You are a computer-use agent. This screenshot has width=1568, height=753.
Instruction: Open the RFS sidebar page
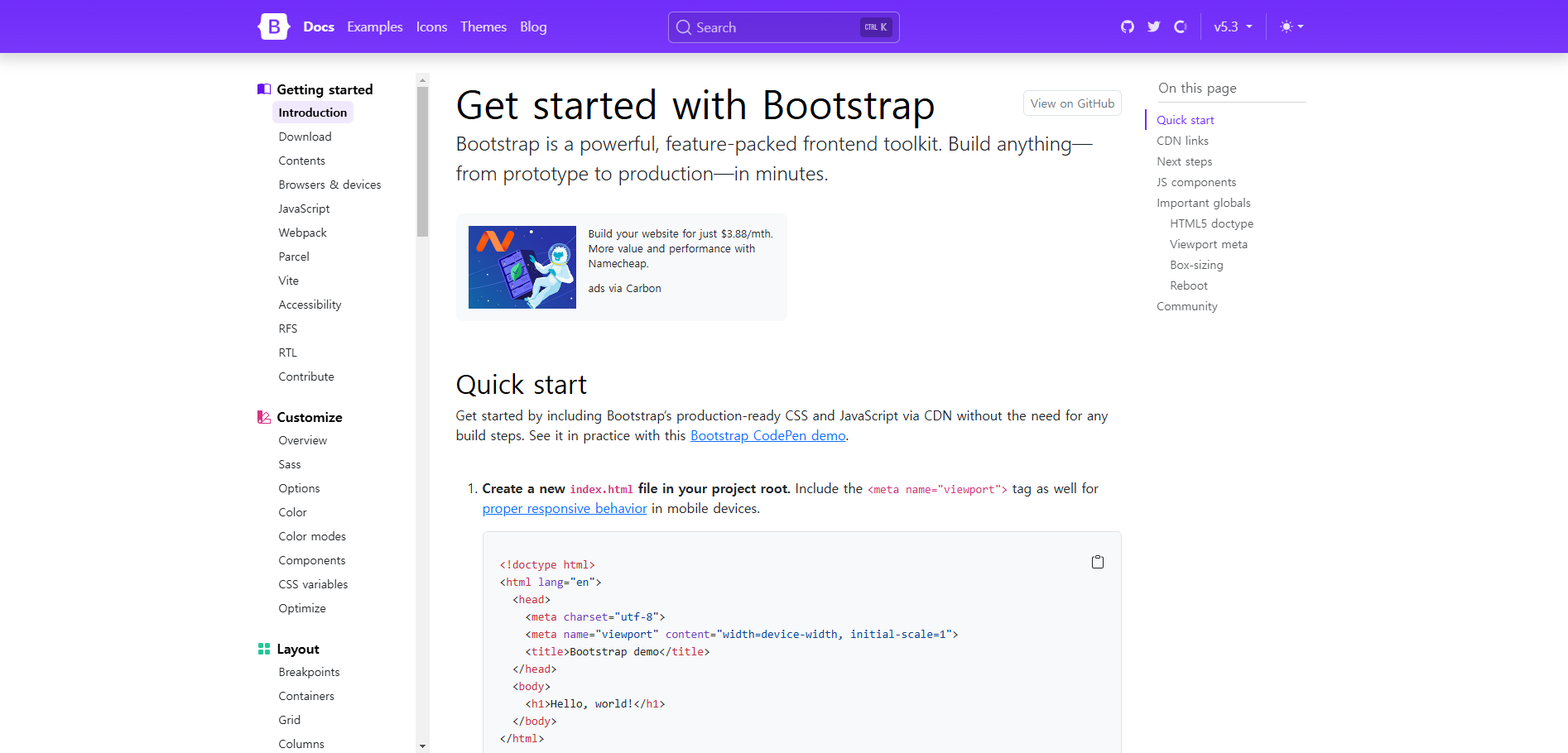[x=288, y=329]
